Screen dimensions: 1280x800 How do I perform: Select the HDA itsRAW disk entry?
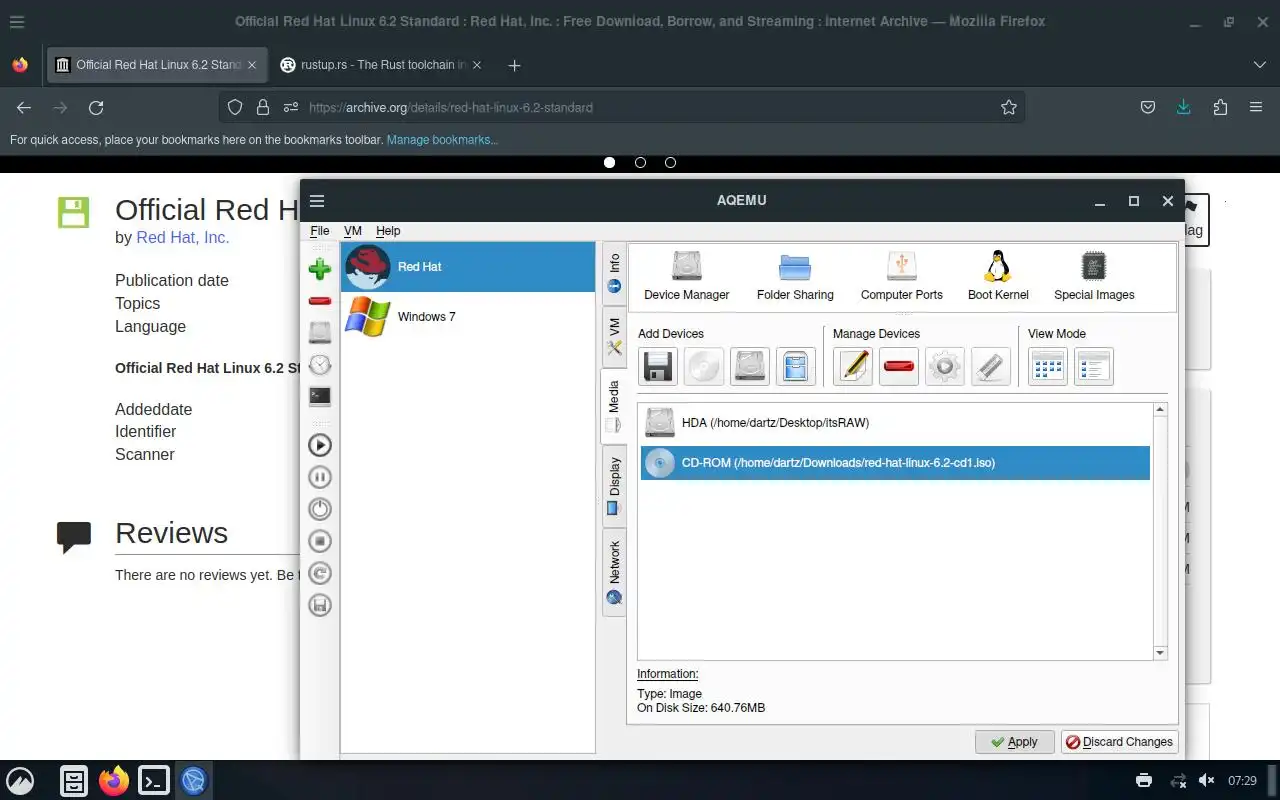pyautogui.click(x=895, y=423)
